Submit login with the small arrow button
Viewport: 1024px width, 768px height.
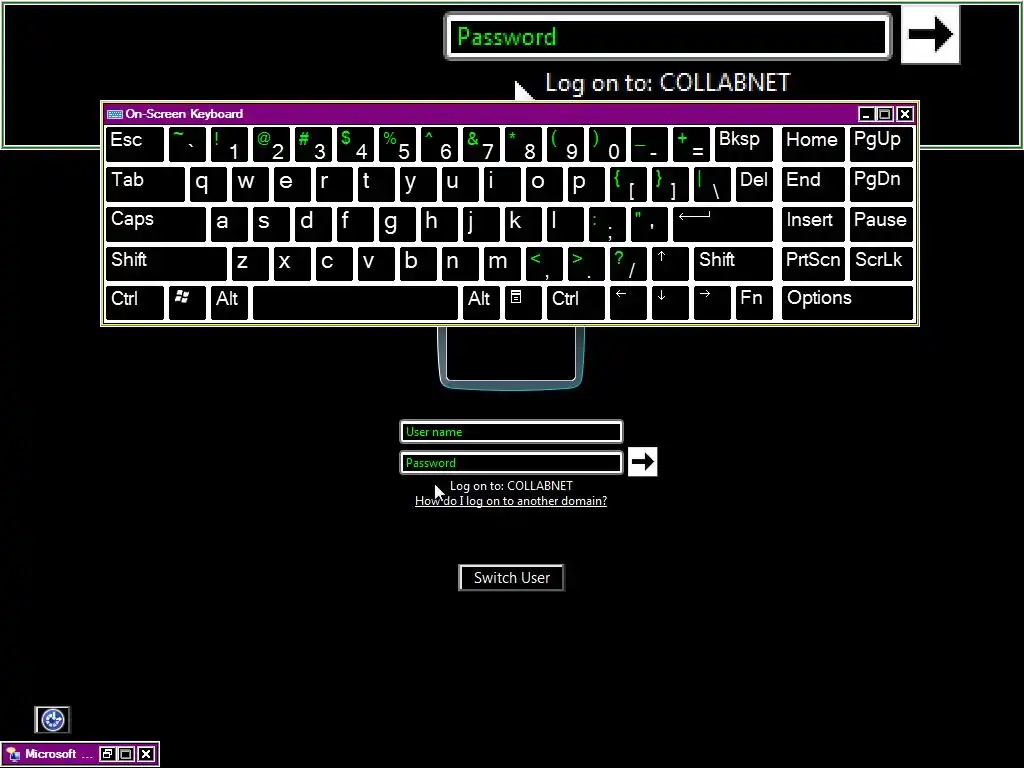[643, 462]
